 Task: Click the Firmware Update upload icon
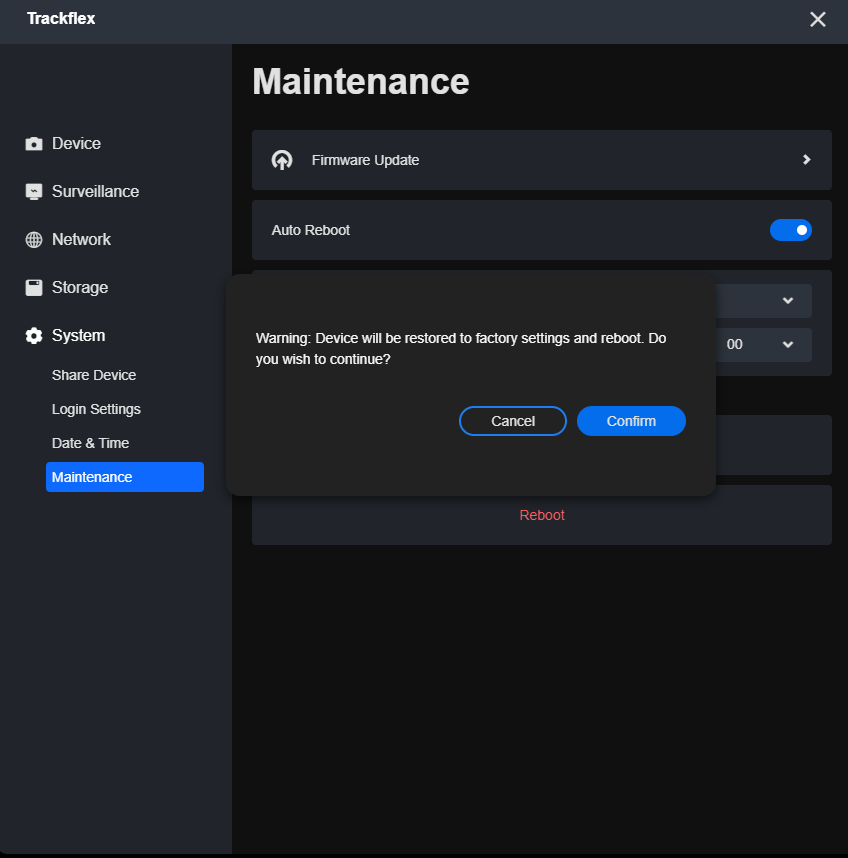(282, 160)
